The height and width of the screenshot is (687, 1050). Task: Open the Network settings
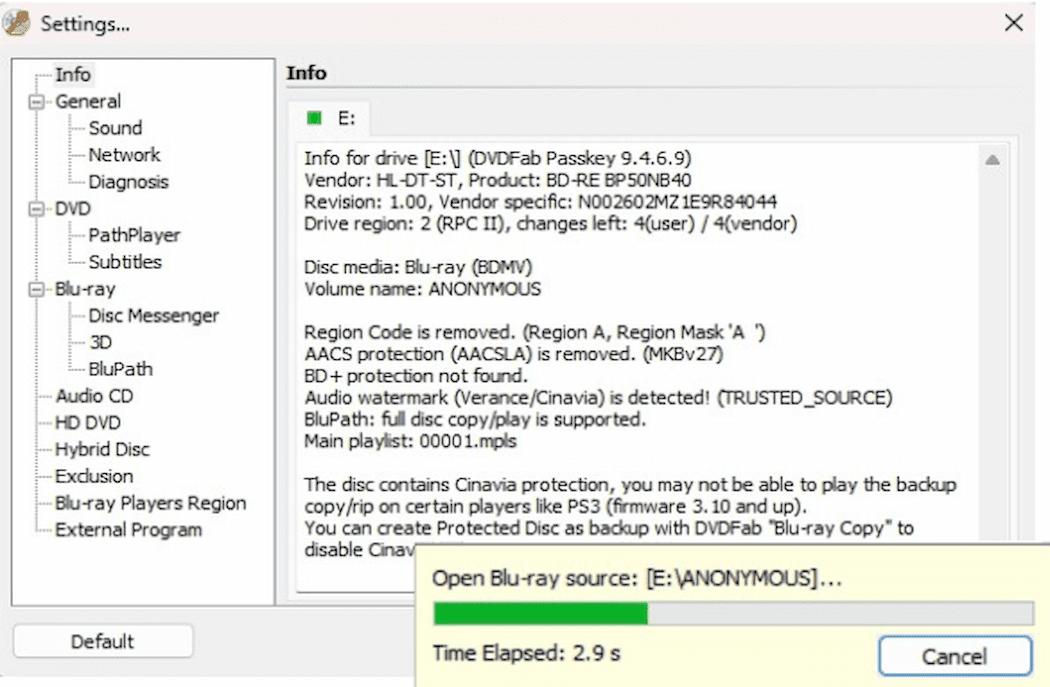click(124, 155)
